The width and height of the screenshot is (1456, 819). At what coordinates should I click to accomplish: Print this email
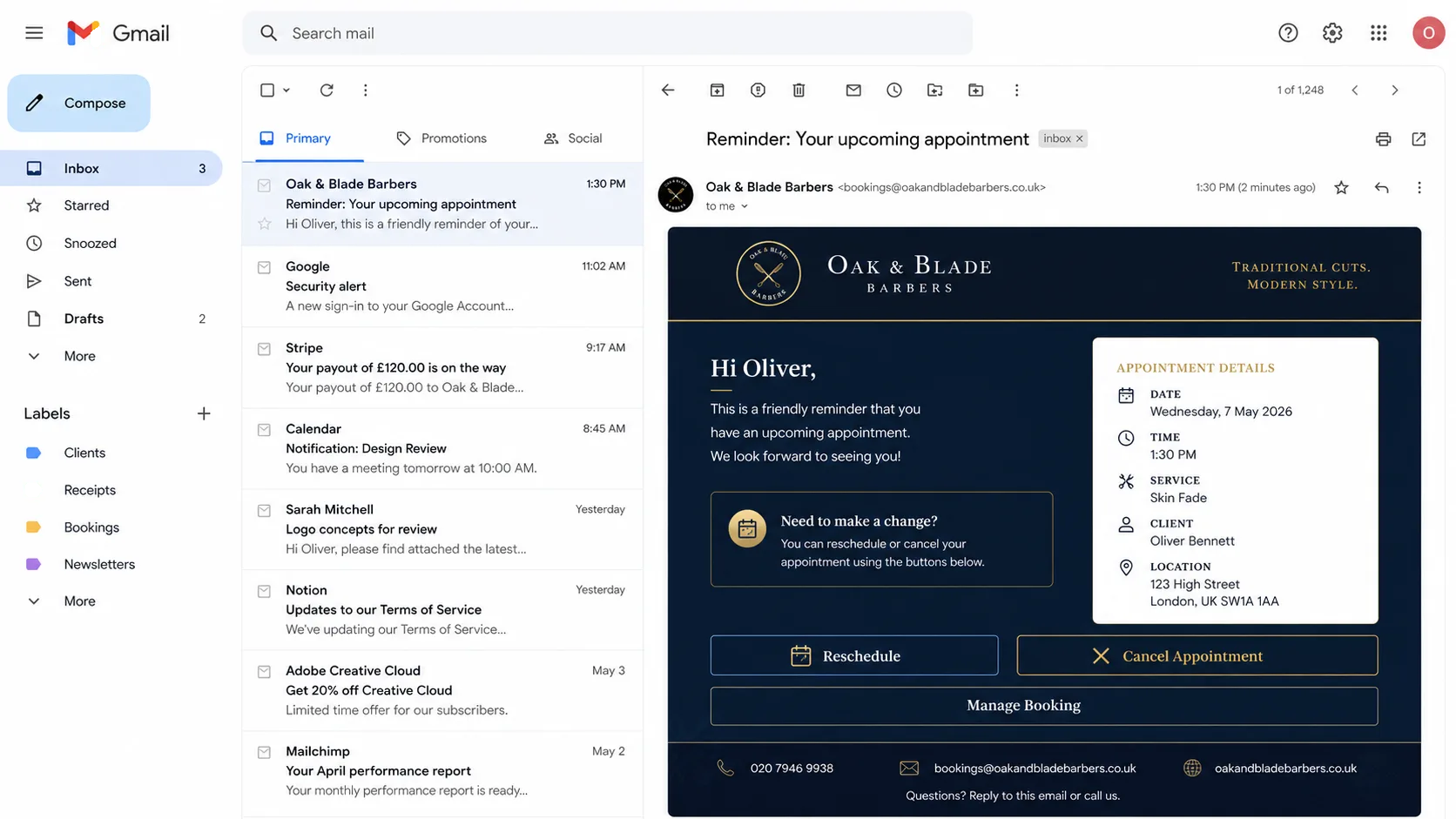[1383, 139]
